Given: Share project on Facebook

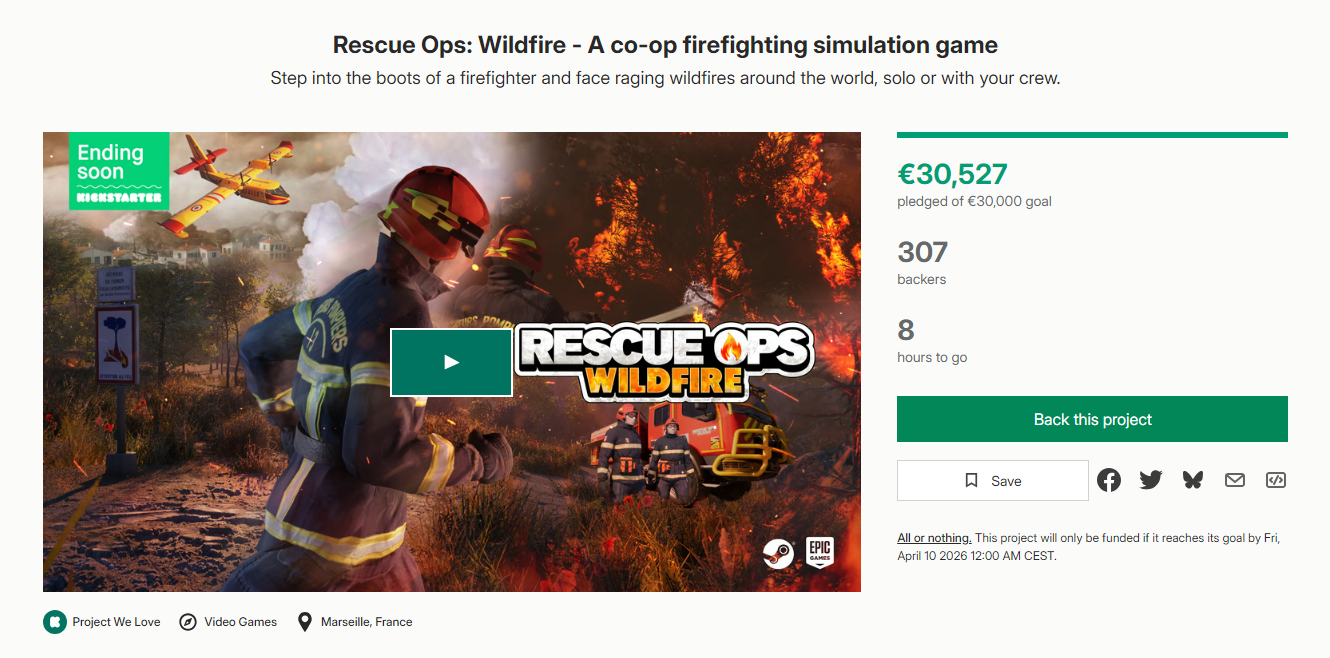Looking at the screenshot, I should click(x=1109, y=480).
